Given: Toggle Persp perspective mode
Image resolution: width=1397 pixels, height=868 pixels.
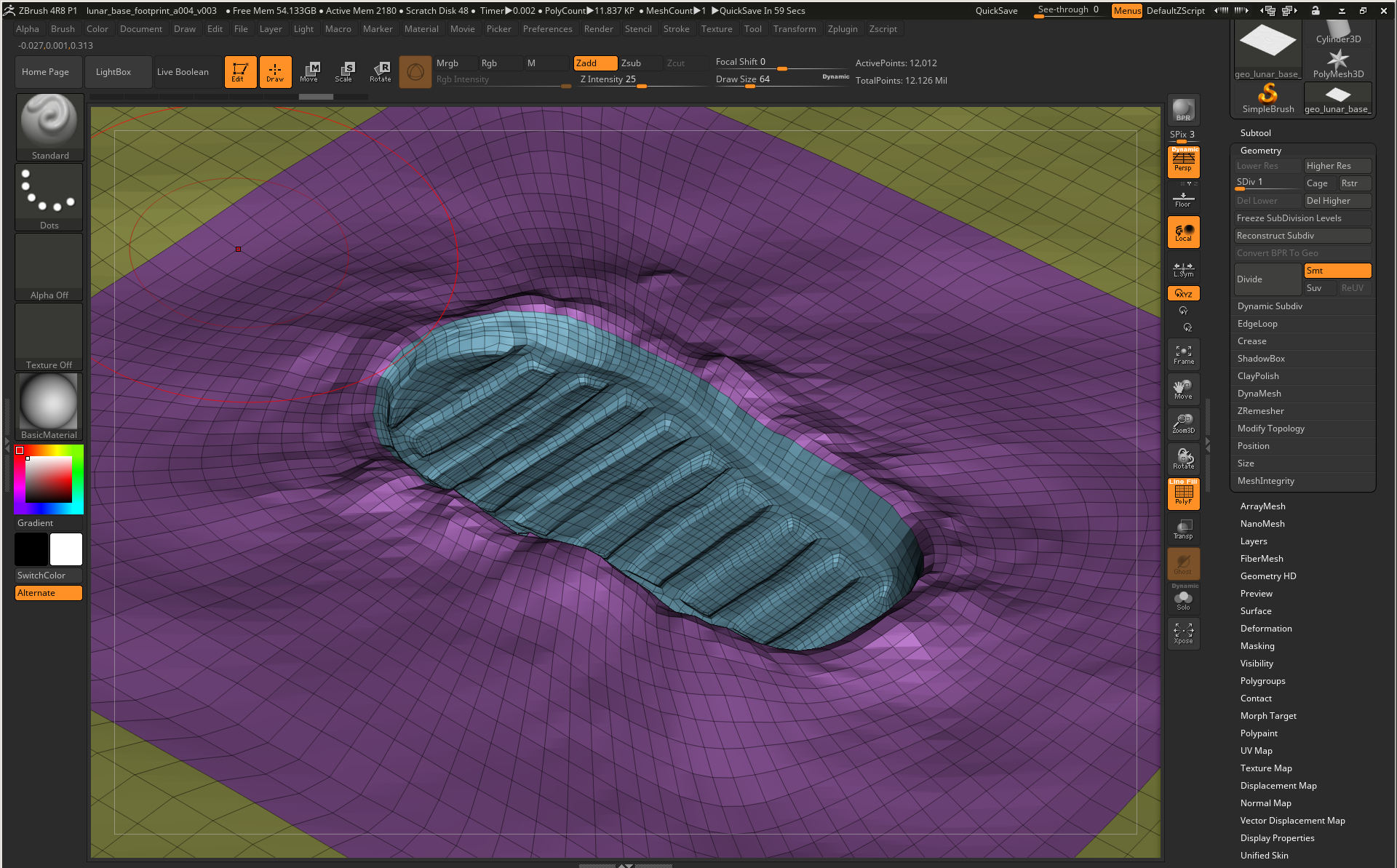Looking at the screenshot, I should tap(1183, 162).
